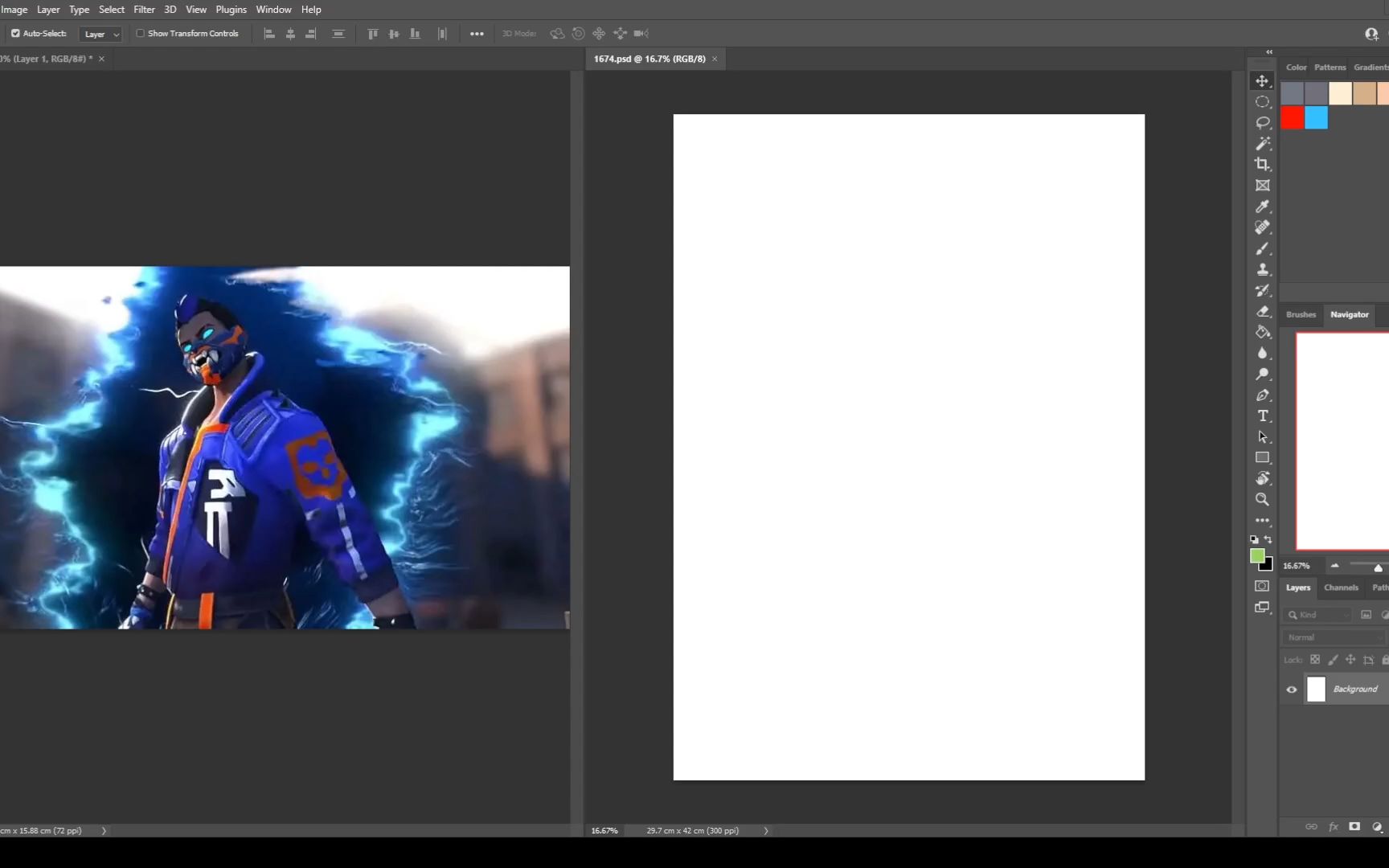The width and height of the screenshot is (1389, 868).
Task: Select the Rectangle shape tool
Action: click(1262, 457)
